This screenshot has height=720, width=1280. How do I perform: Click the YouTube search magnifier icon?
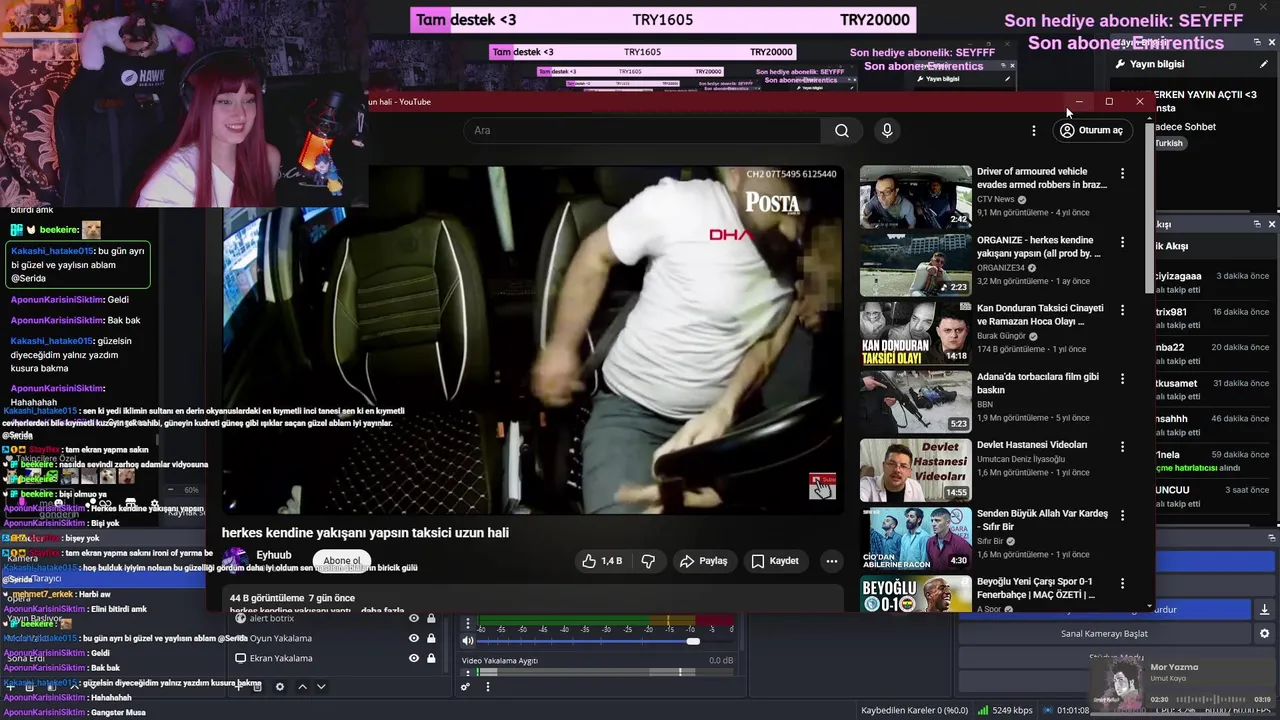pyautogui.click(x=842, y=130)
